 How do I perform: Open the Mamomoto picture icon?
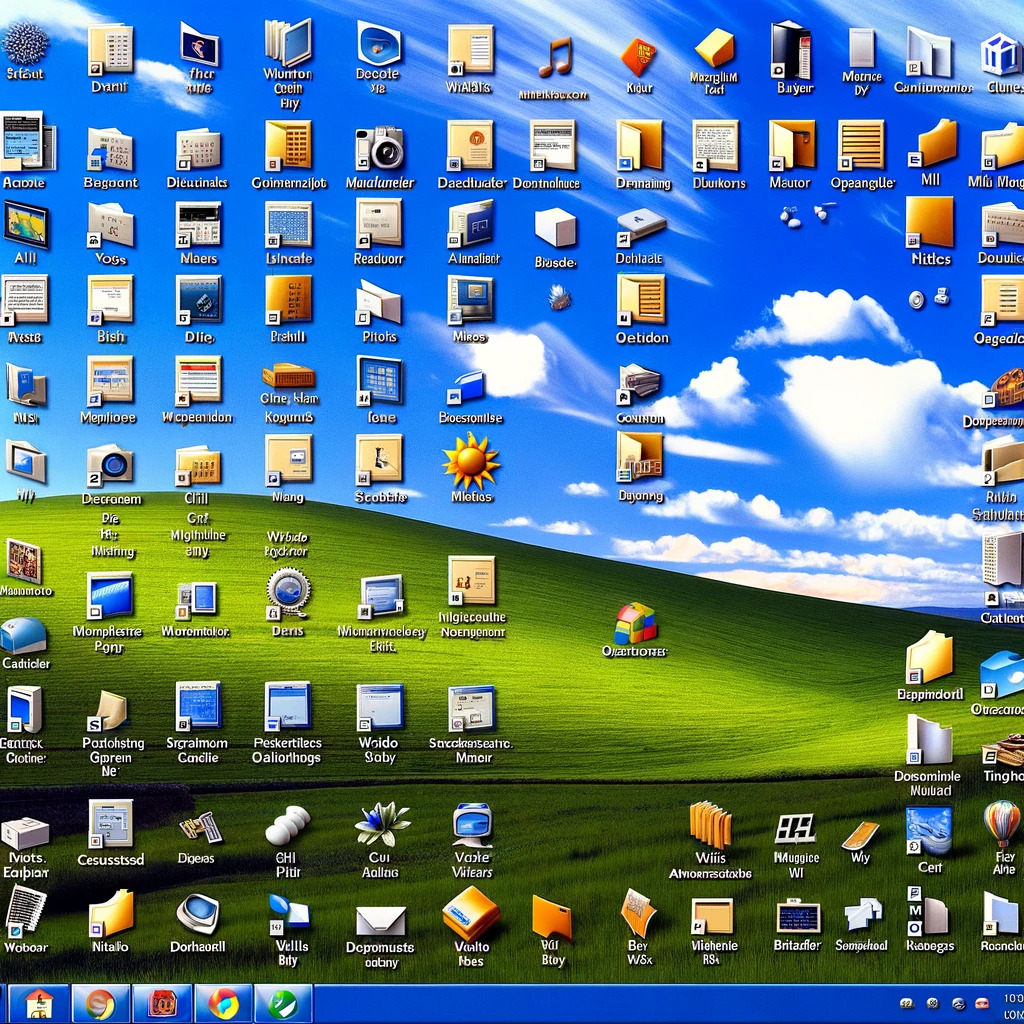click(24, 561)
